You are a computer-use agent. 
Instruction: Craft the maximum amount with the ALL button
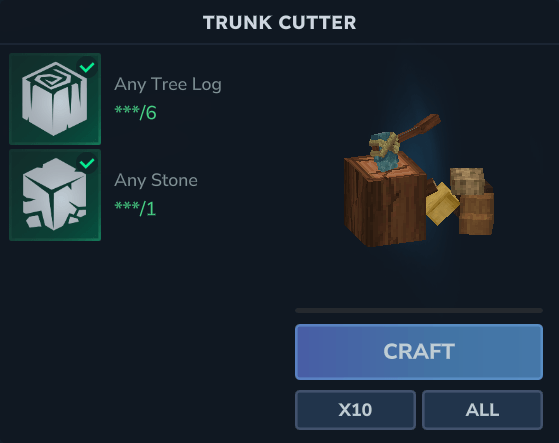coord(482,410)
